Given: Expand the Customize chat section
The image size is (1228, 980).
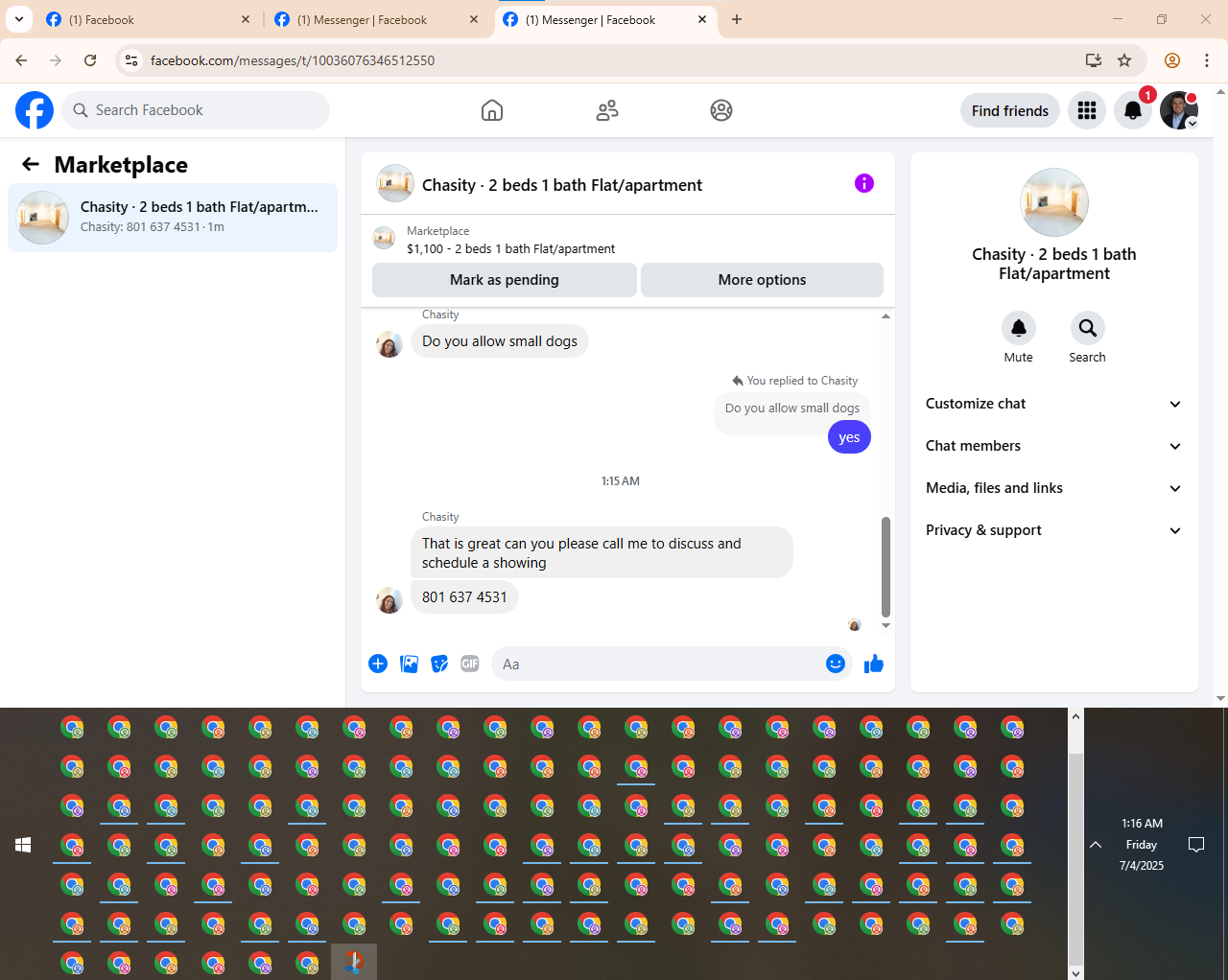Looking at the screenshot, I should coord(1053,404).
